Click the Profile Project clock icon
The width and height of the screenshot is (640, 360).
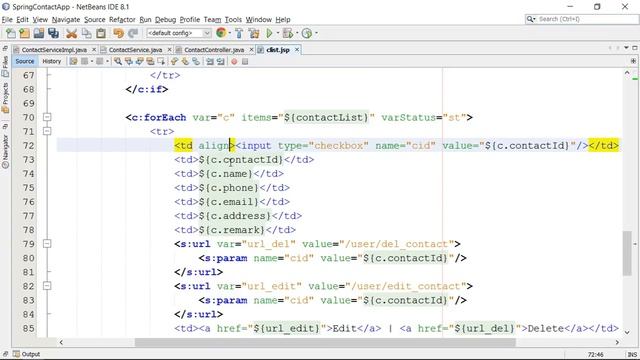[307, 33]
